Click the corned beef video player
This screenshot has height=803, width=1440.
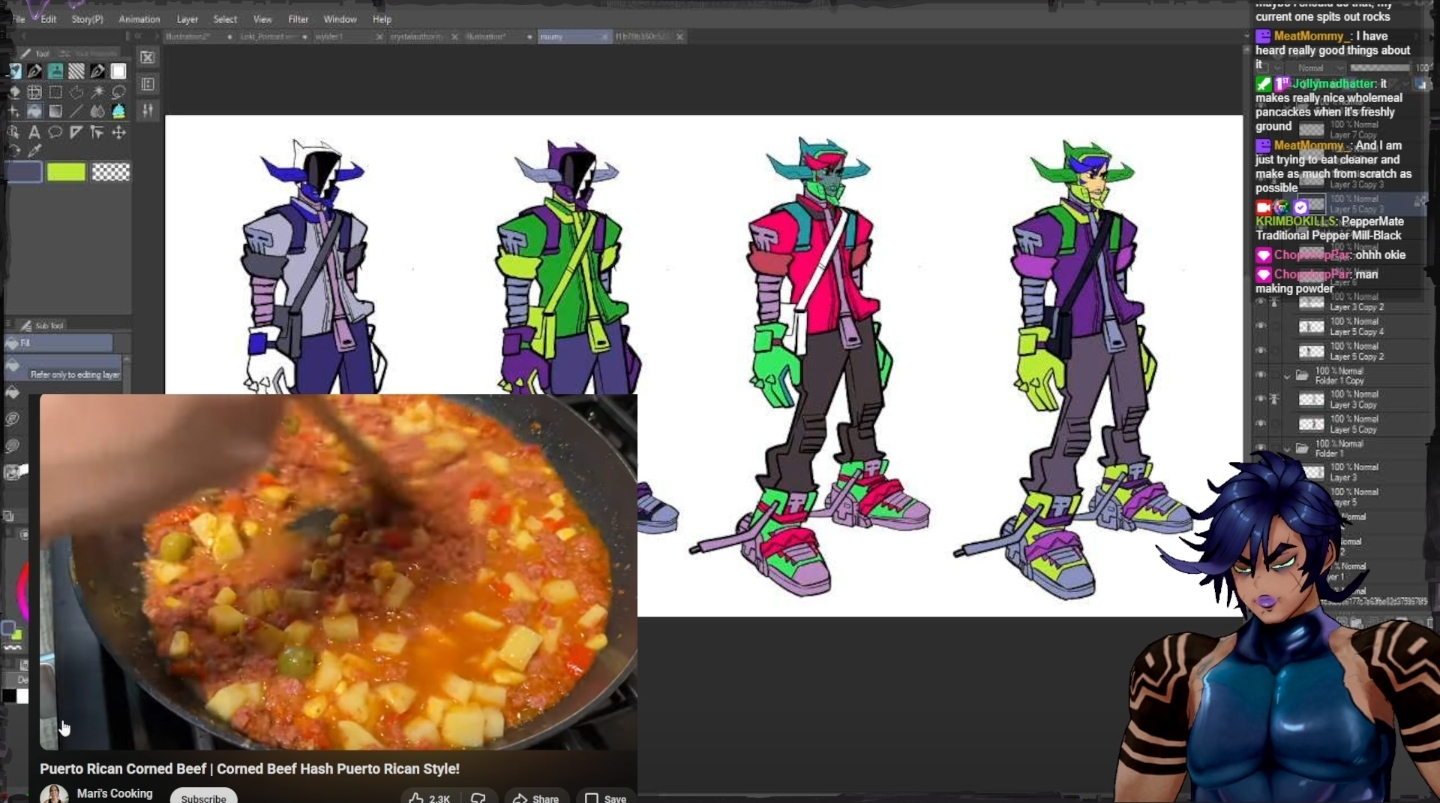pos(338,571)
